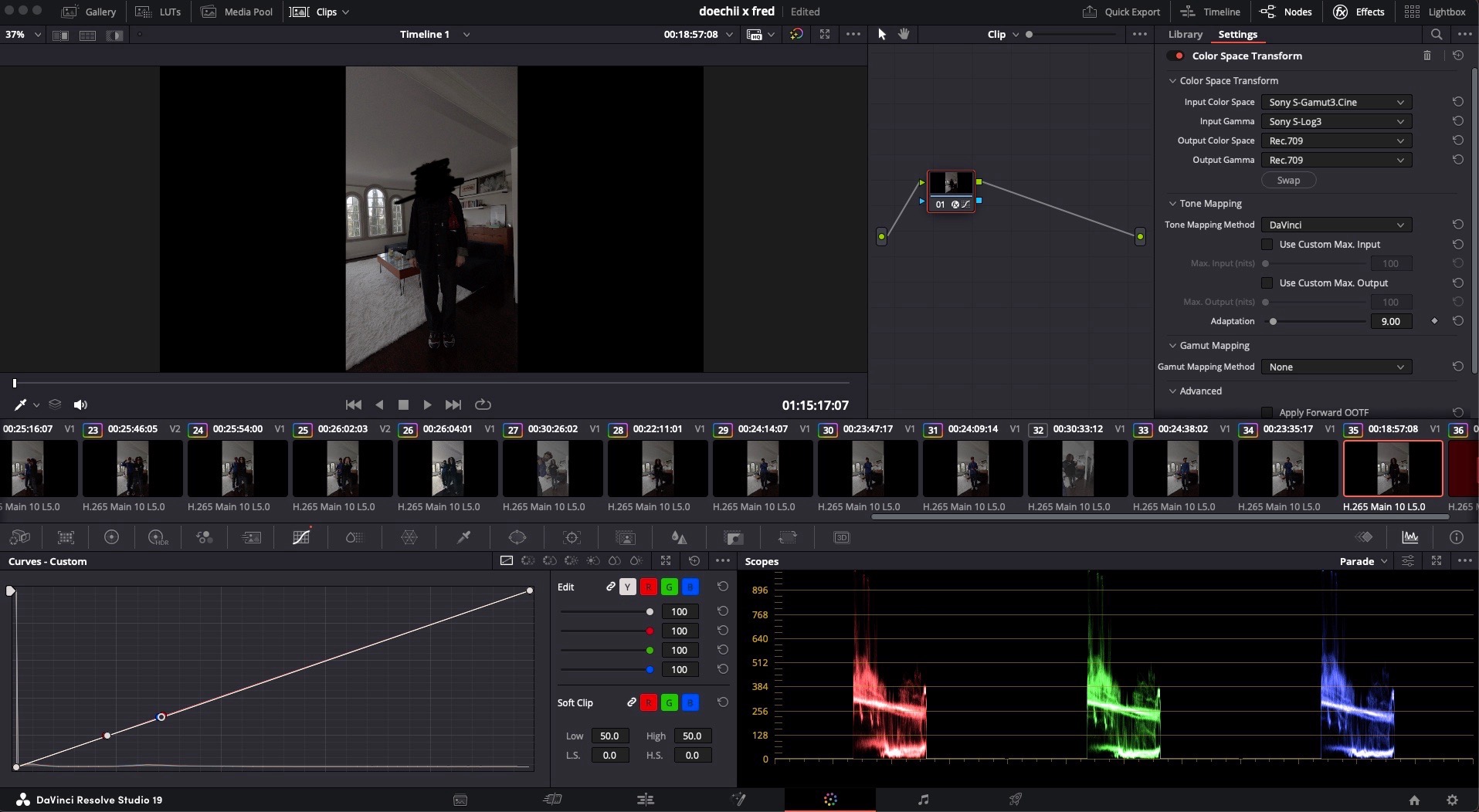Enable Use Custom Max. Input checkbox
Screen dimensions: 1479x812
[1267, 244]
